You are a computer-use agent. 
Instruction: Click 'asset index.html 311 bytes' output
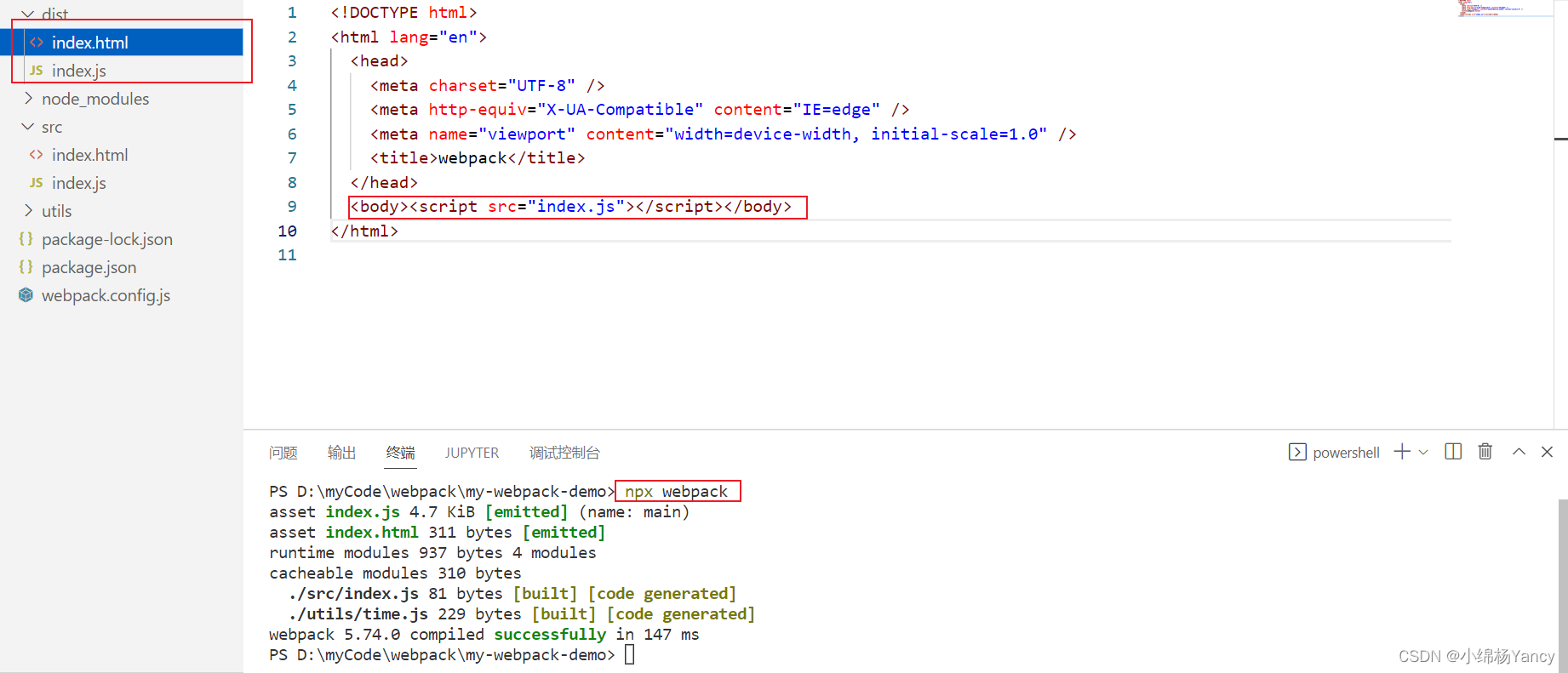pos(438,533)
